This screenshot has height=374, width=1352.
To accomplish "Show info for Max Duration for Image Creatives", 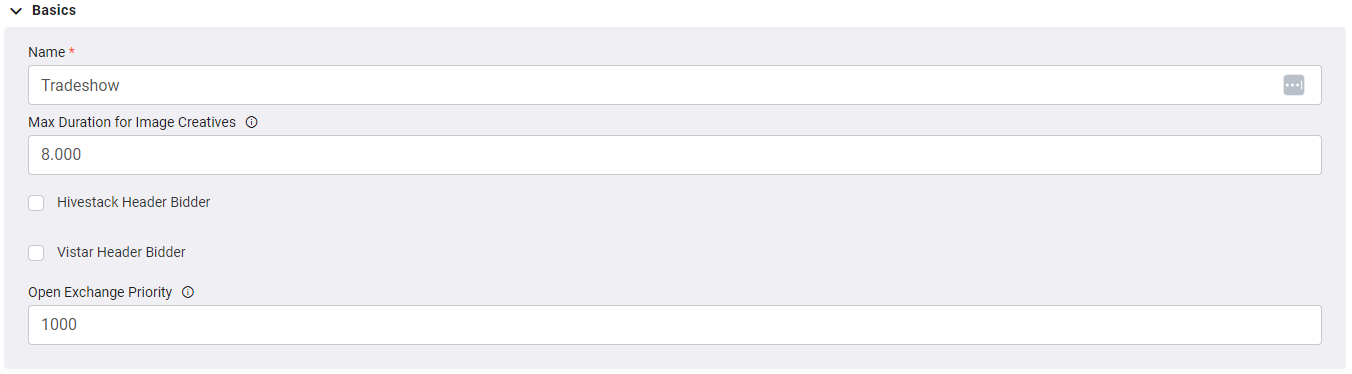I will [252, 122].
